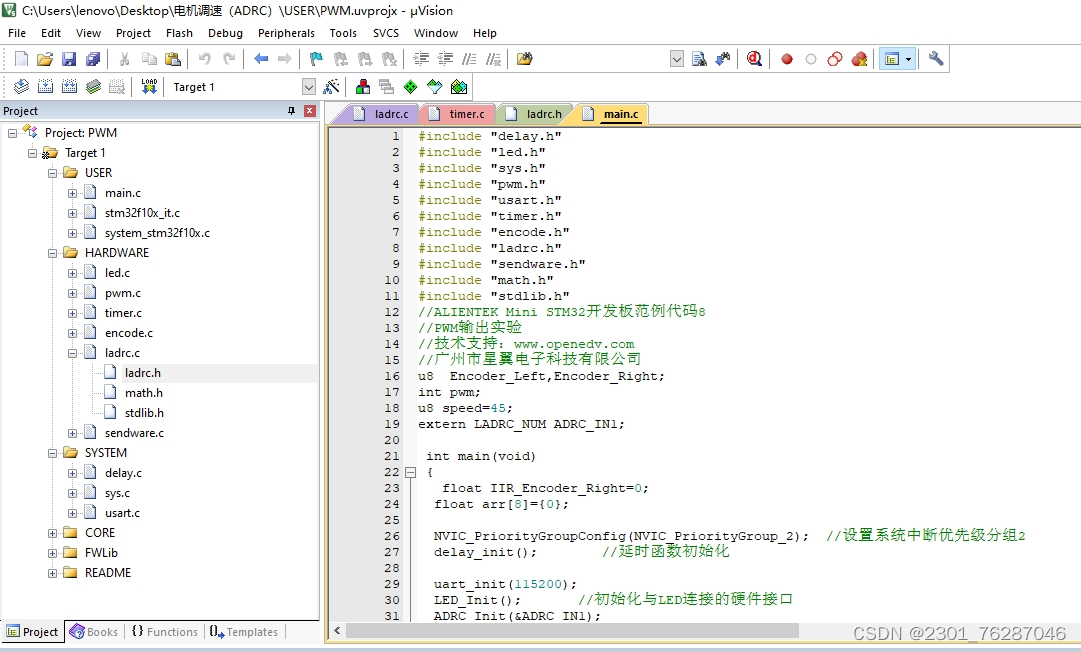Viewport: 1081px width, 652px height.
Task: Navigate backwards with blue left arrow
Action: [261, 59]
